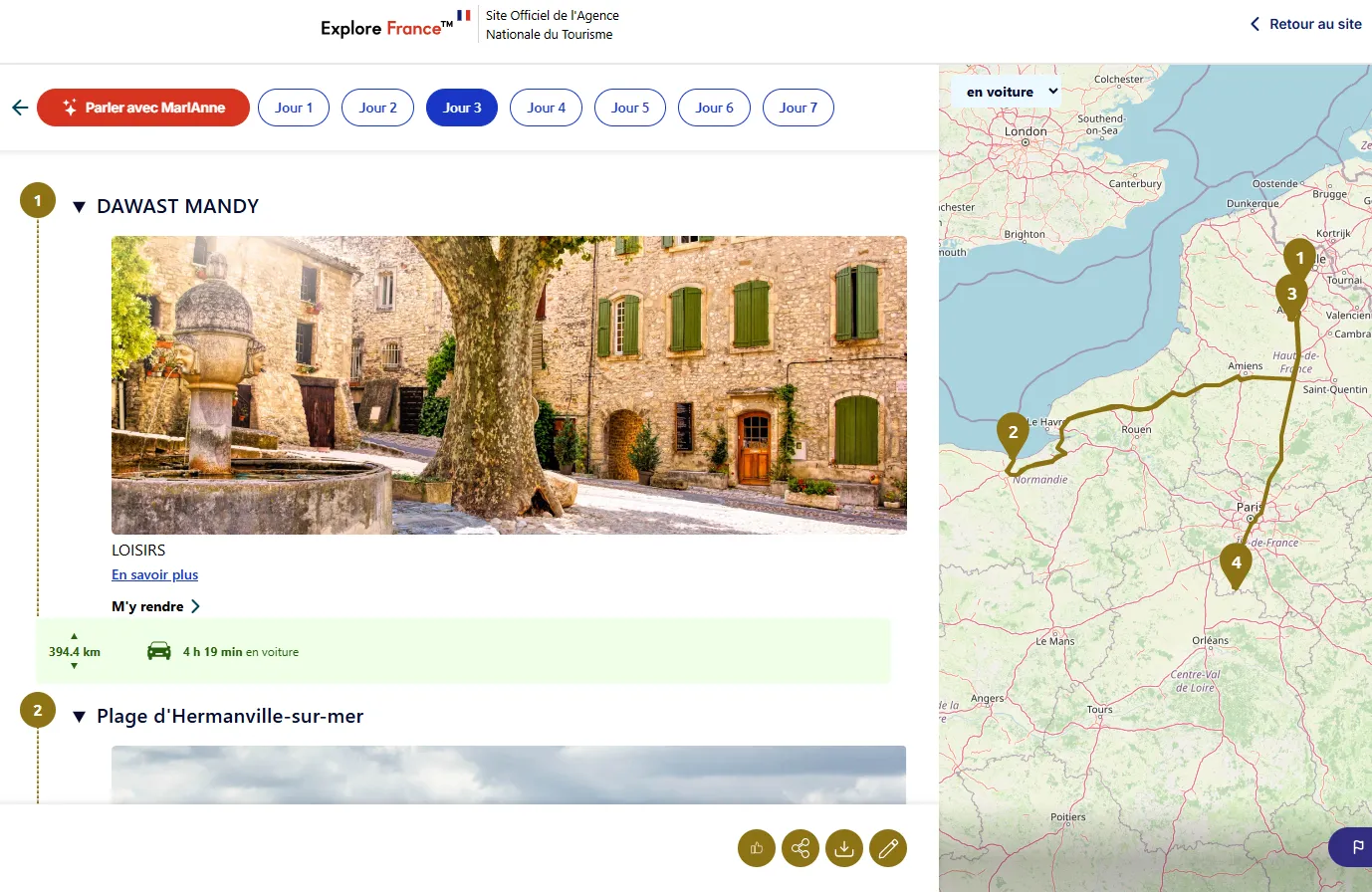Open the Jour 7 tab
Screen dimensions: 1372x892
pyautogui.click(x=799, y=108)
